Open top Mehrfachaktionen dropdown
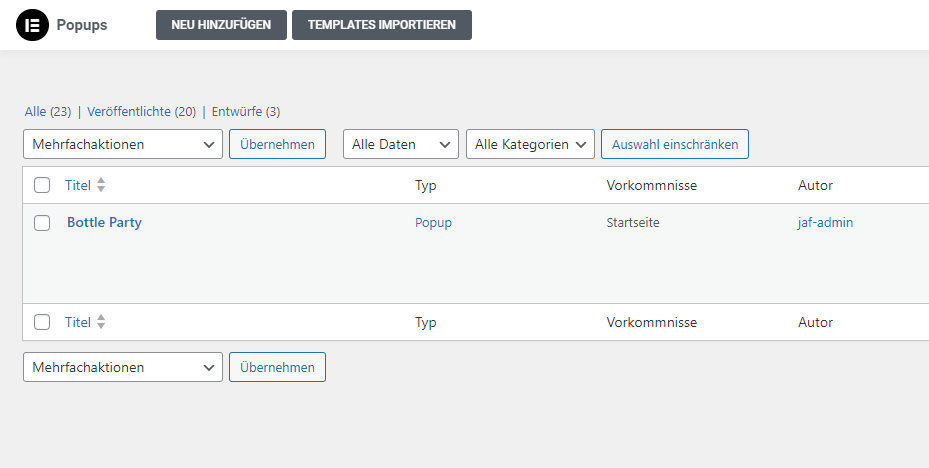The width and height of the screenshot is (929, 468). coord(122,144)
